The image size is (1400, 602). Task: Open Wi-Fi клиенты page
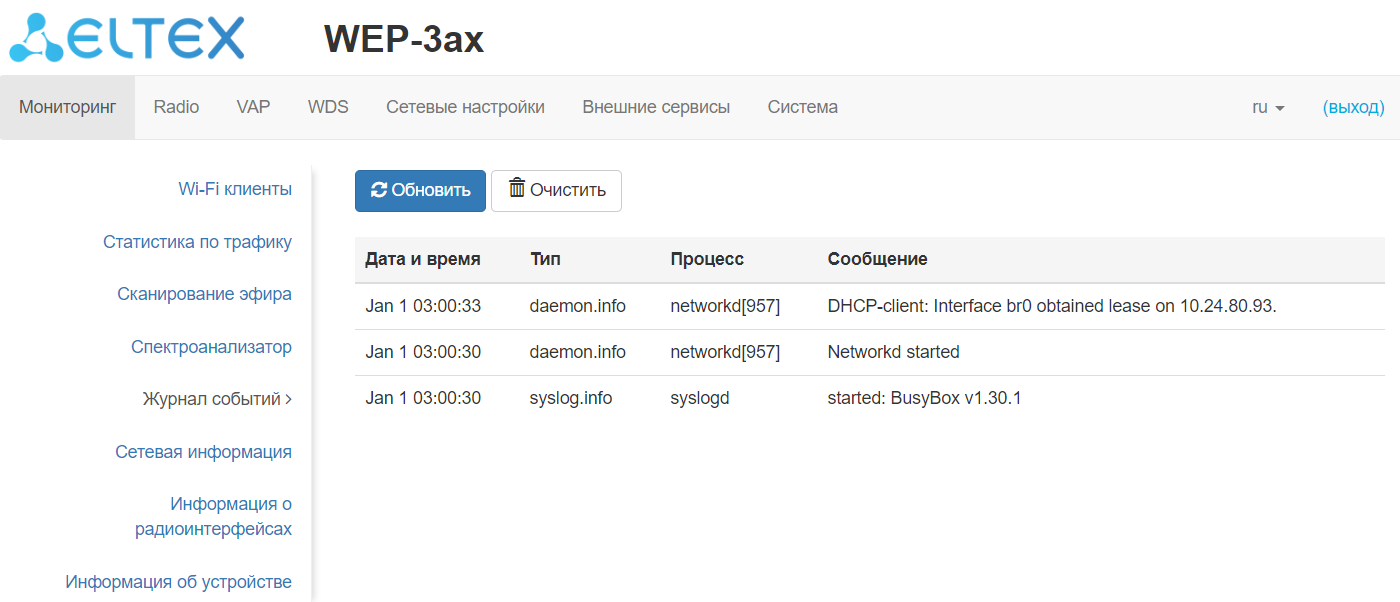(x=235, y=189)
